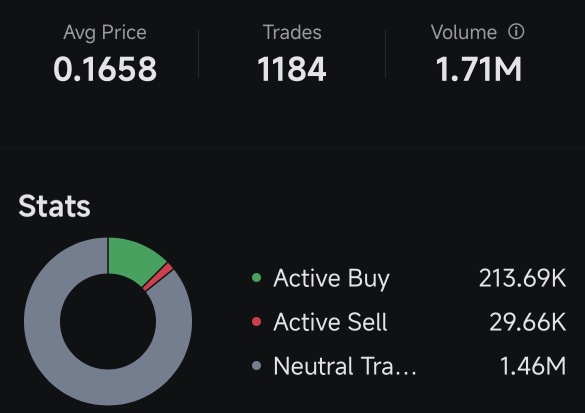Select the 1.71M volume value
Viewport: 585px width, 413px height.
(x=479, y=69)
